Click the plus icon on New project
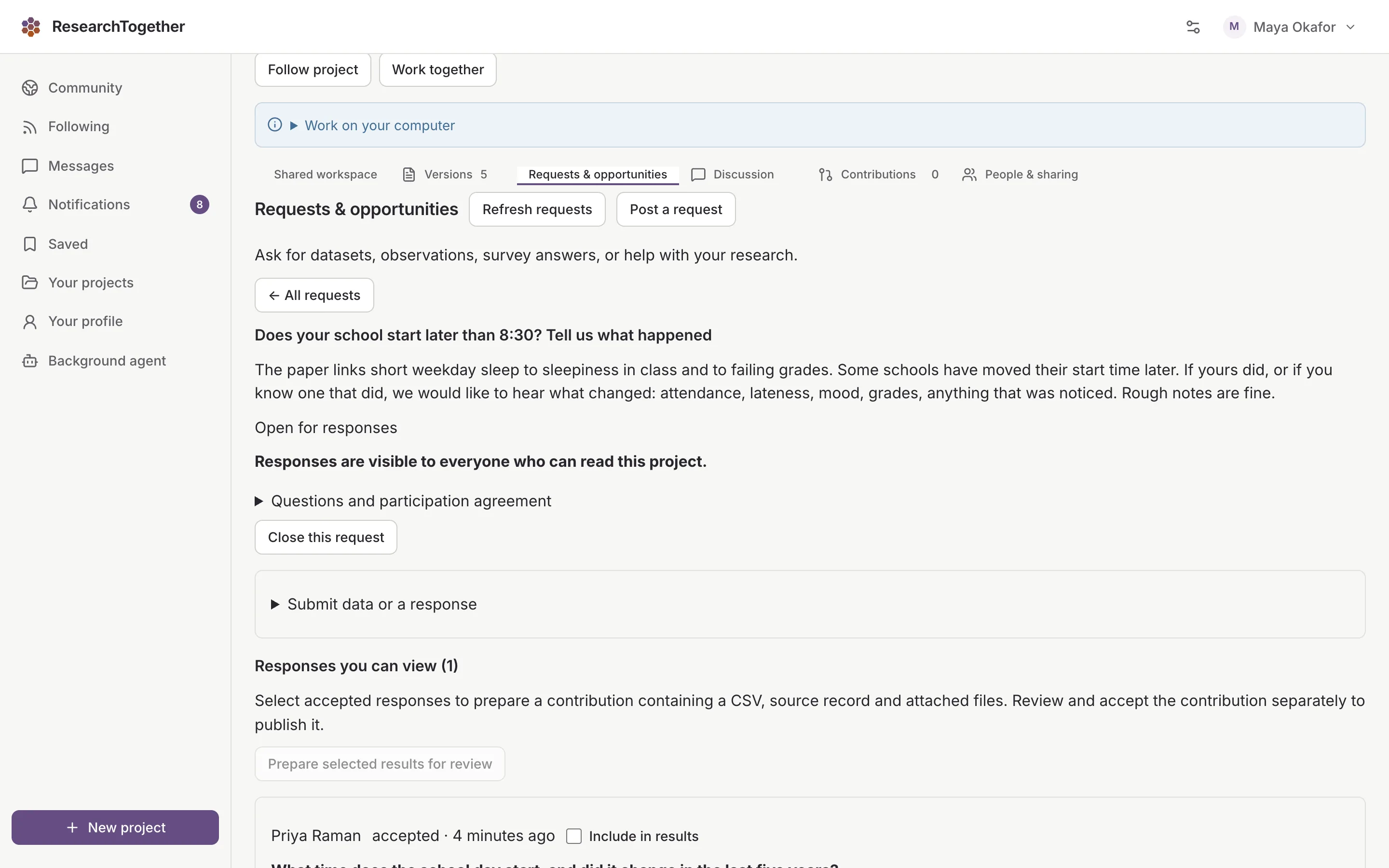This screenshot has height=868, width=1389. (72, 827)
